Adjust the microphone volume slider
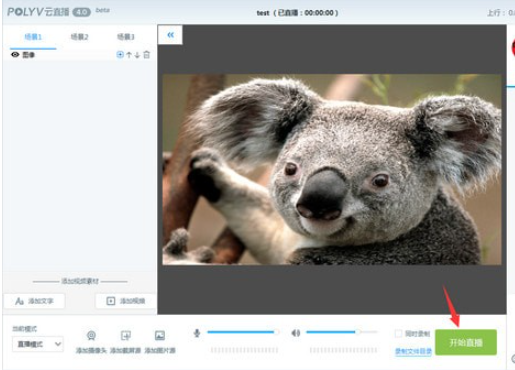 [x=243, y=332]
